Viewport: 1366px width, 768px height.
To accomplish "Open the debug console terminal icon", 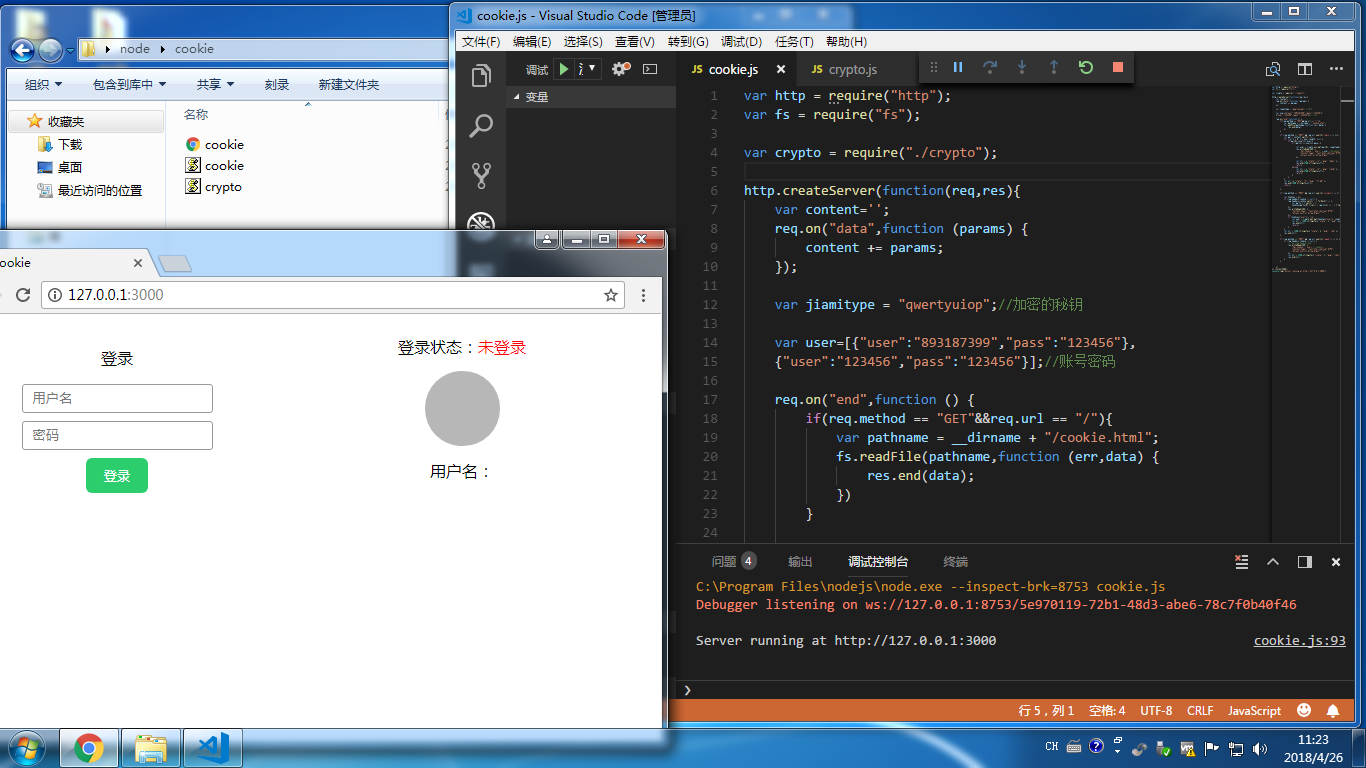I will click(650, 69).
